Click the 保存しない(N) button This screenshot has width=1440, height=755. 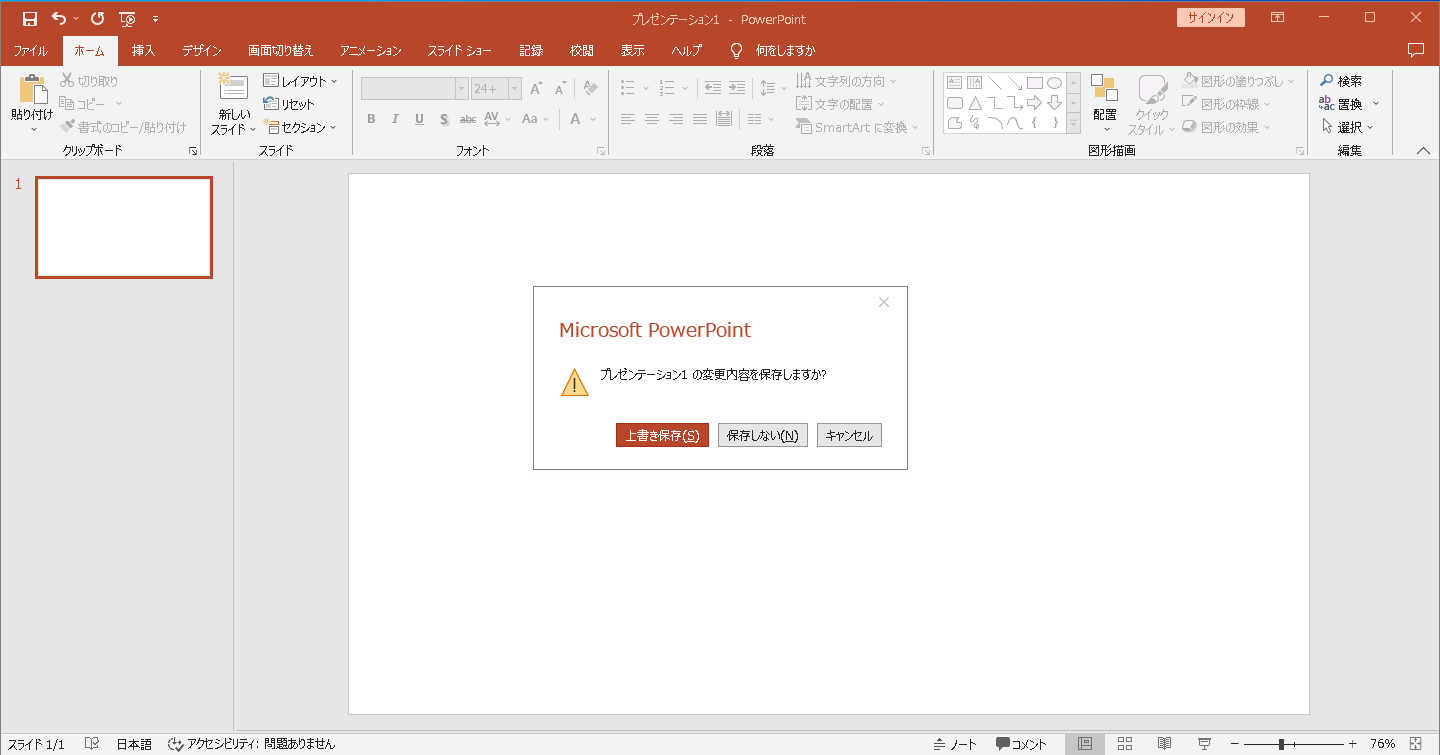point(763,436)
